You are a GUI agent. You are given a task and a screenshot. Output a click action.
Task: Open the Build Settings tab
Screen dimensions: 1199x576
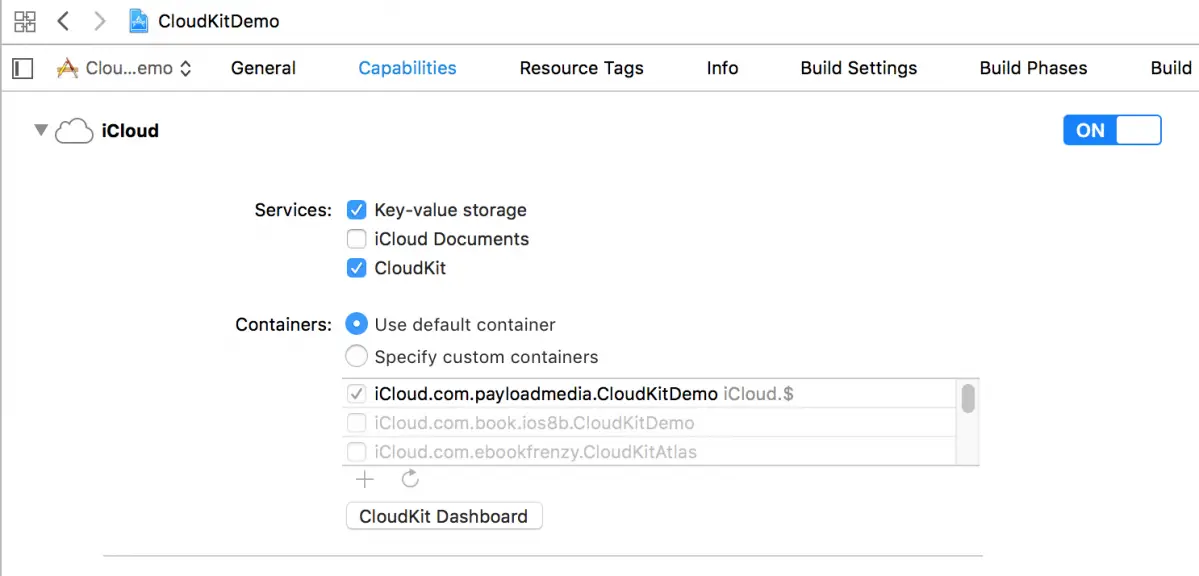point(858,68)
